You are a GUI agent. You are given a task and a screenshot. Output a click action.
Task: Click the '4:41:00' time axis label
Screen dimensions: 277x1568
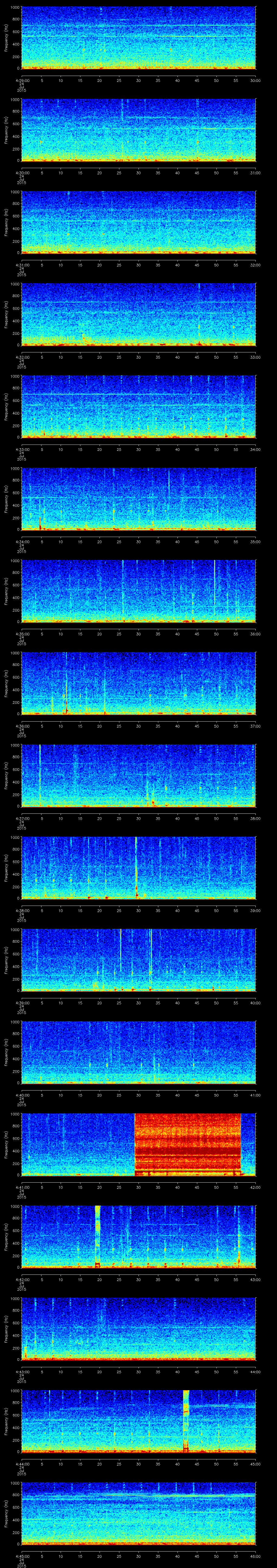tap(22, 1187)
